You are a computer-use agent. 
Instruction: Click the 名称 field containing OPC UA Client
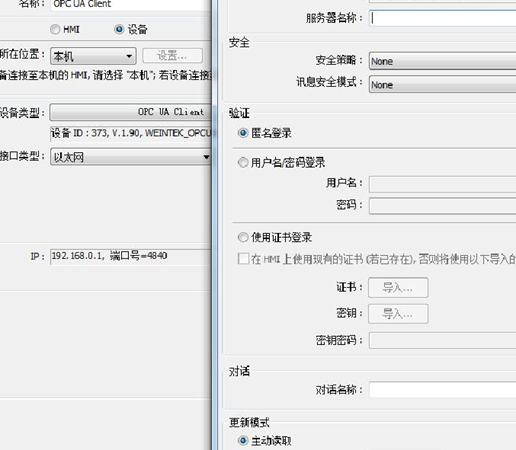[x=131, y=5]
